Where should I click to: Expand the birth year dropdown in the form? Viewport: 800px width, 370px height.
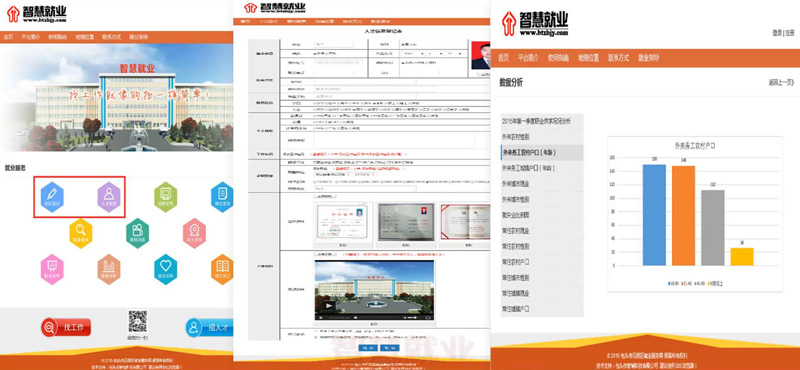point(412,54)
